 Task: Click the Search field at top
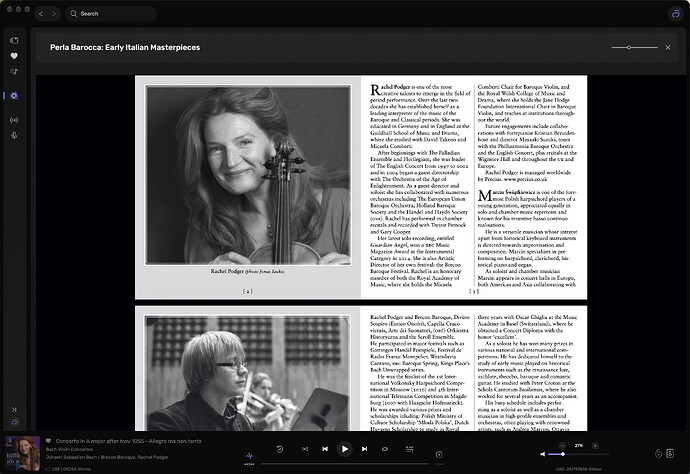(111, 14)
